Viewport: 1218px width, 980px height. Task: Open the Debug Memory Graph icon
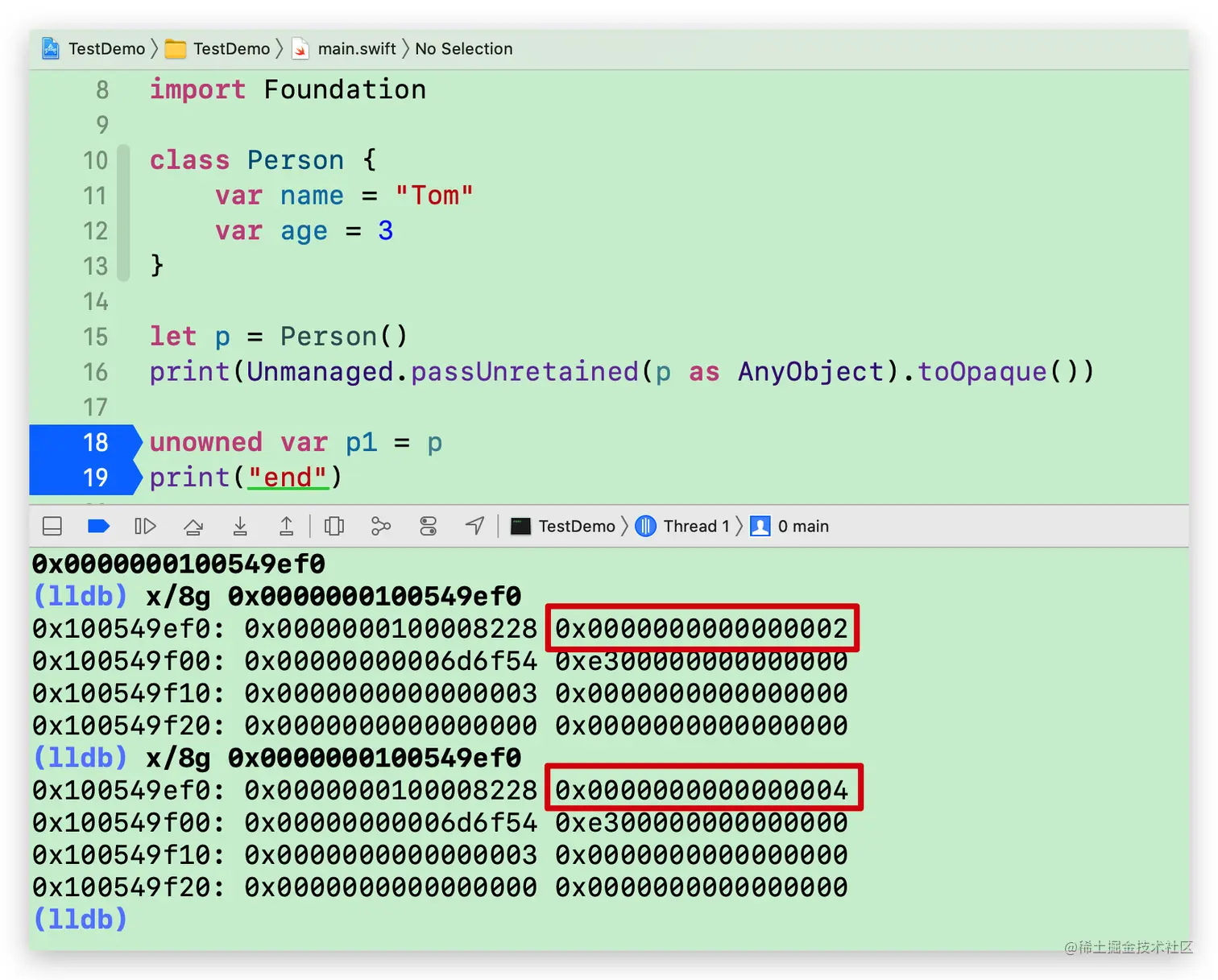point(381,527)
